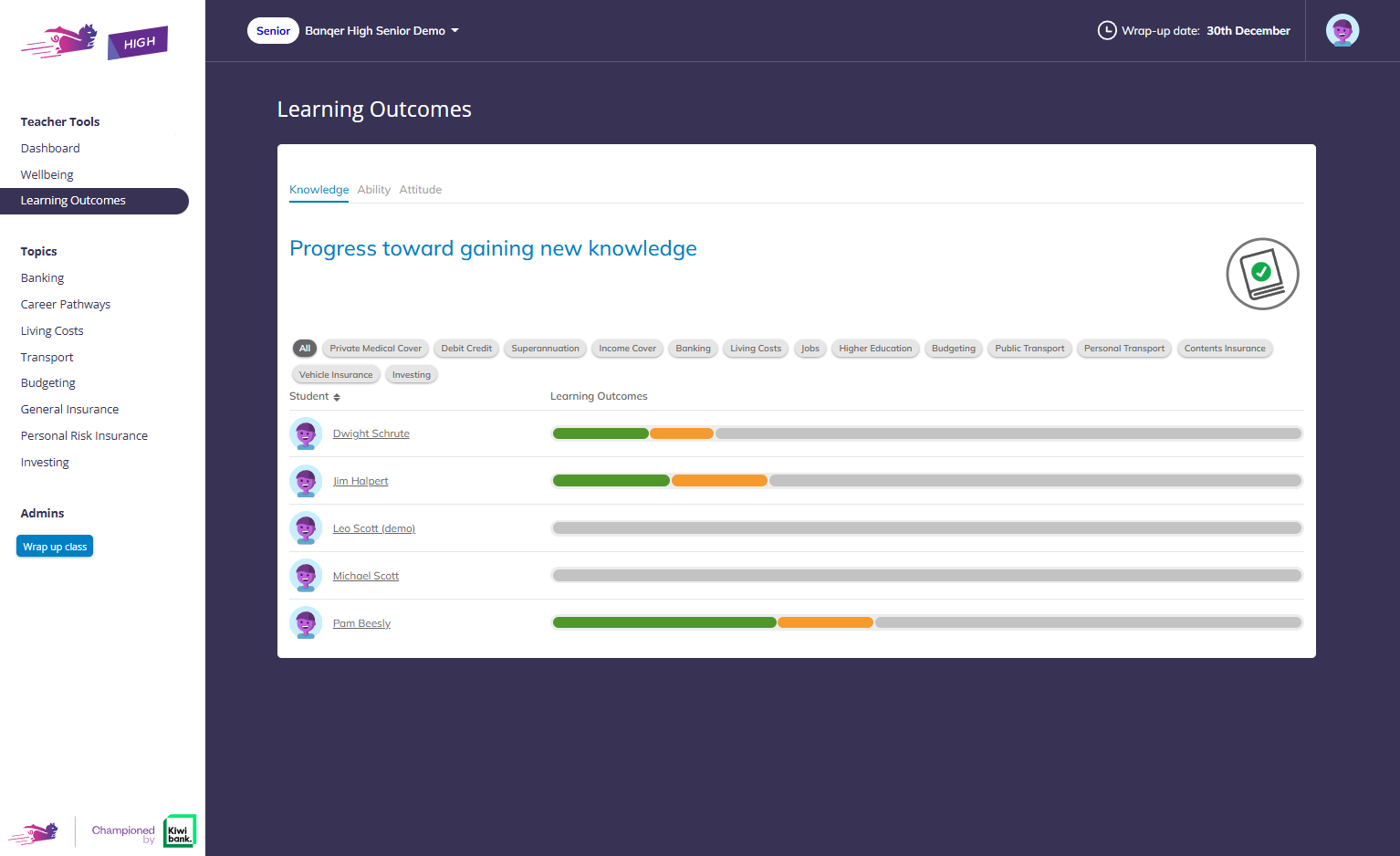The height and width of the screenshot is (856, 1400).
Task: Sort the table by Student column
Action: tap(315, 397)
